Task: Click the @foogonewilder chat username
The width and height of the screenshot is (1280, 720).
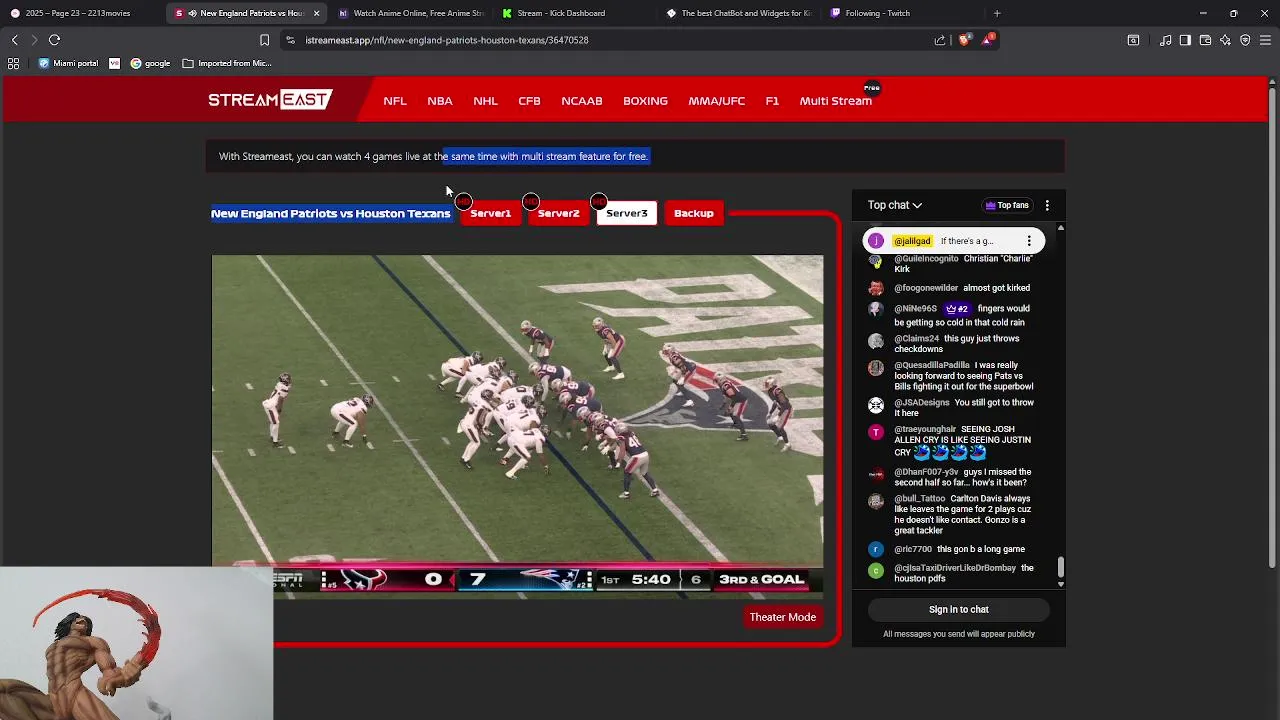Action: (926, 288)
